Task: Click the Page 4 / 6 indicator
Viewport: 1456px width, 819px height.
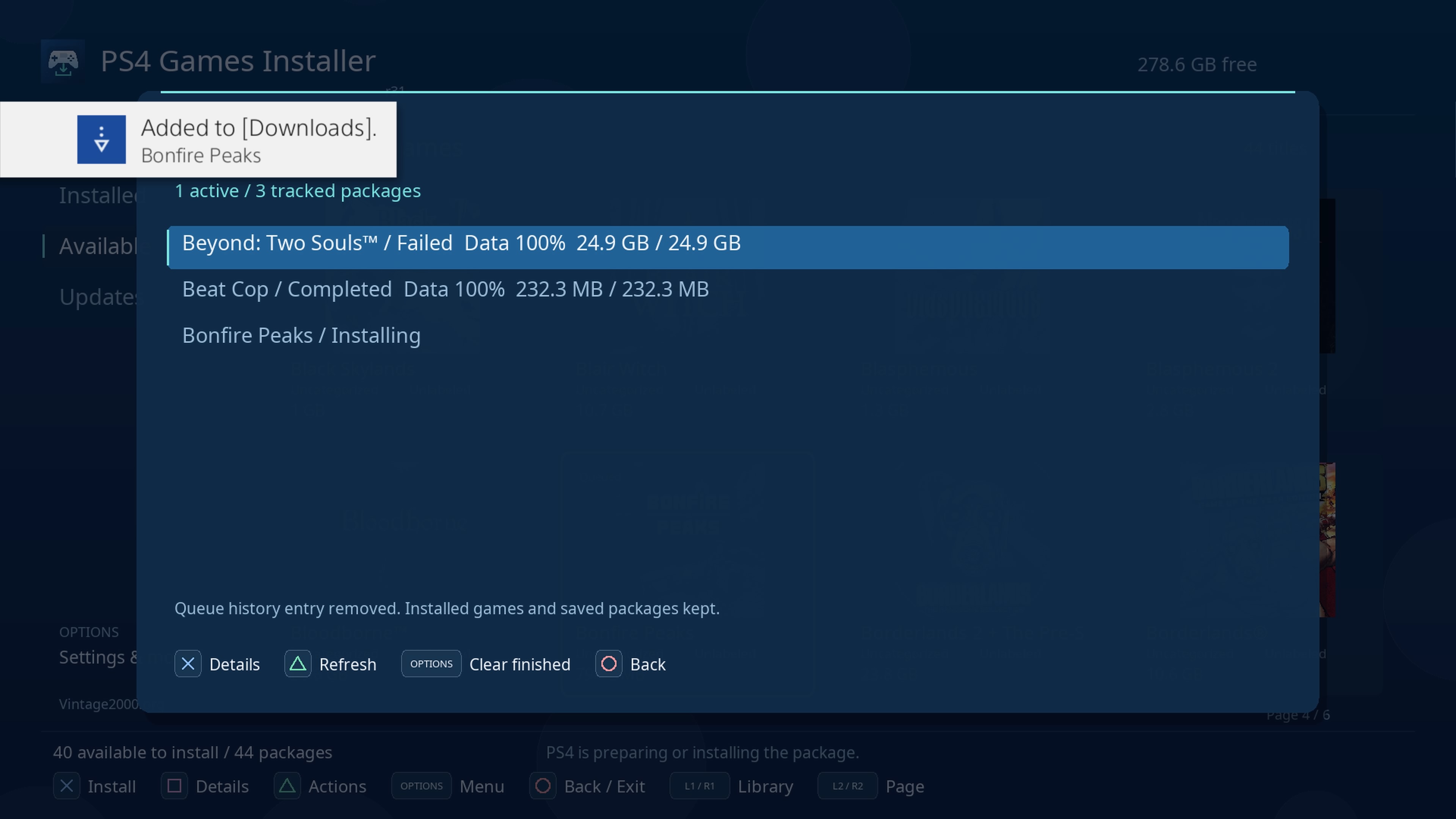Action: point(1298,715)
